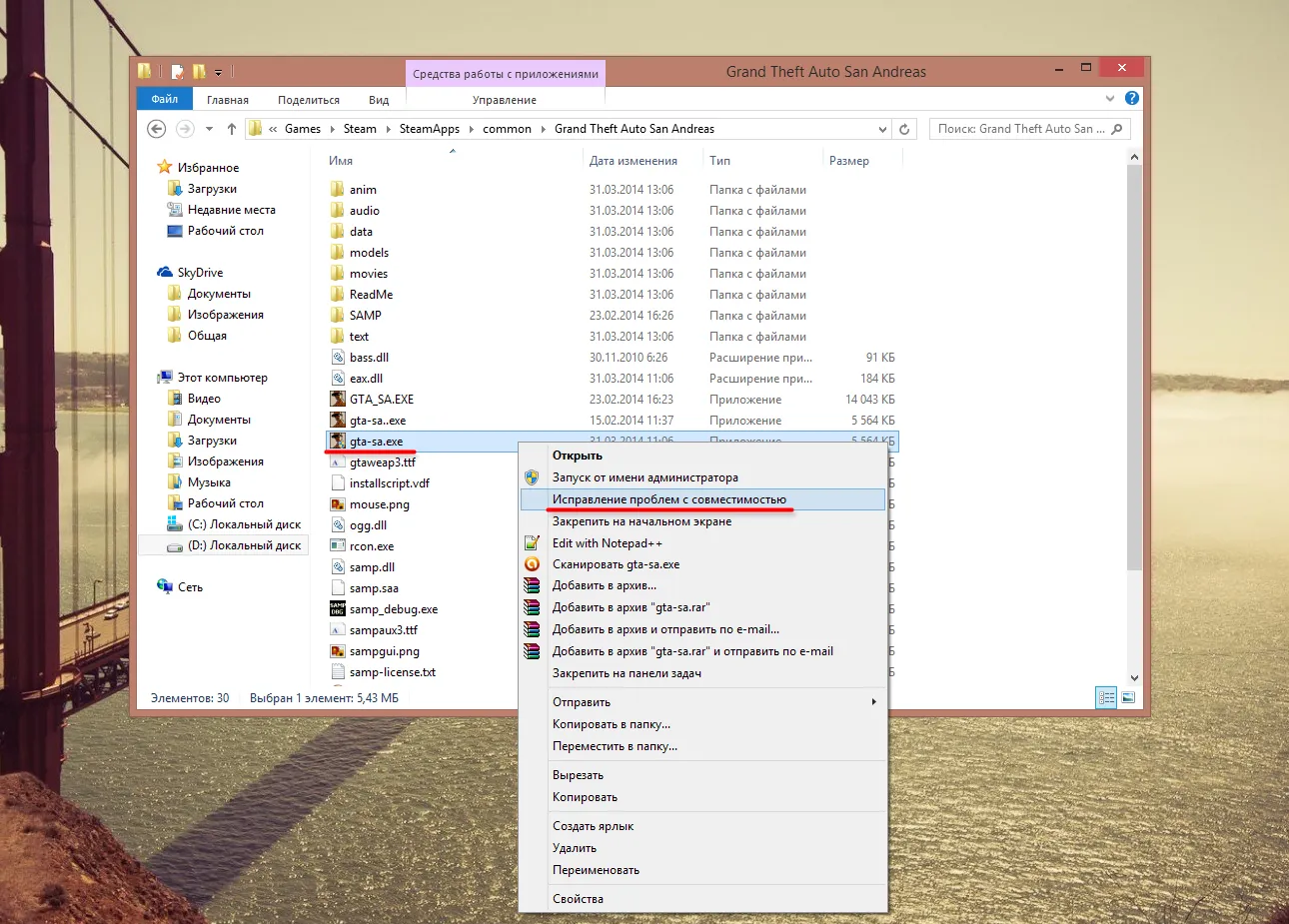Click the Properties quick access icon in the title bar

click(178, 71)
